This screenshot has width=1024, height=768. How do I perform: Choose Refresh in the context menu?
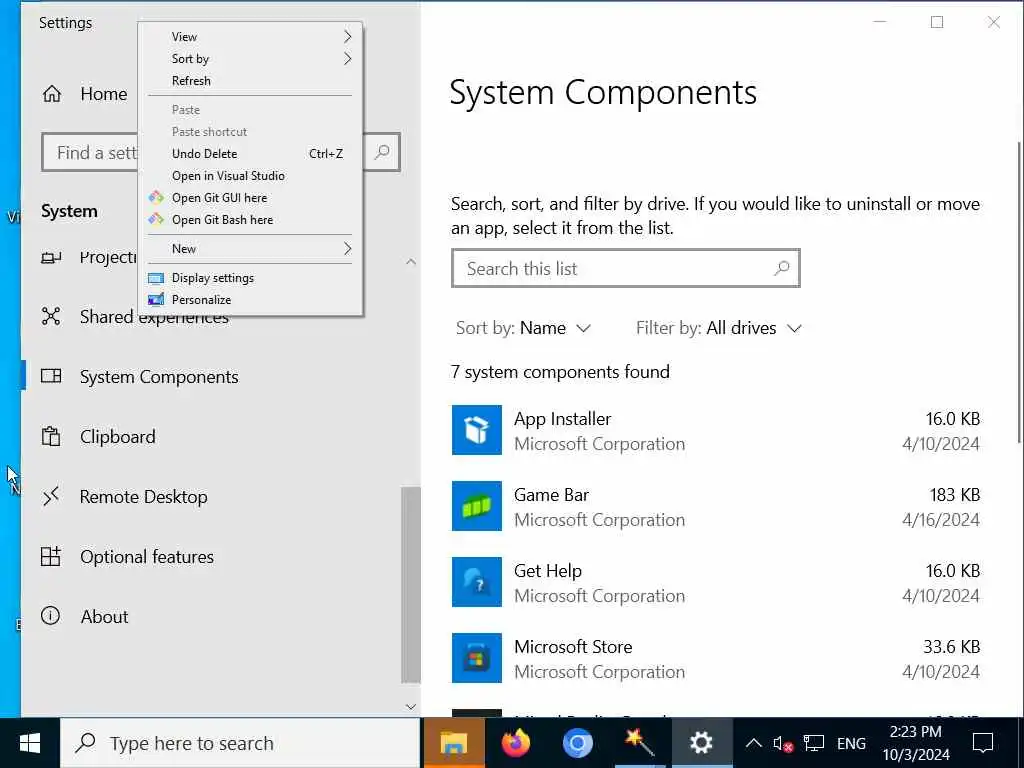[x=250, y=81]
